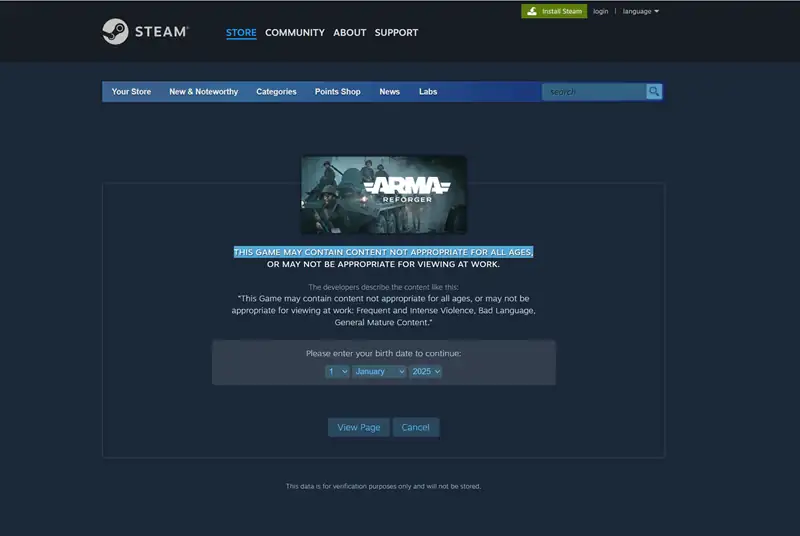Click the Install Steam button
The image size is (800, 536).
click(x=554, y=11)
